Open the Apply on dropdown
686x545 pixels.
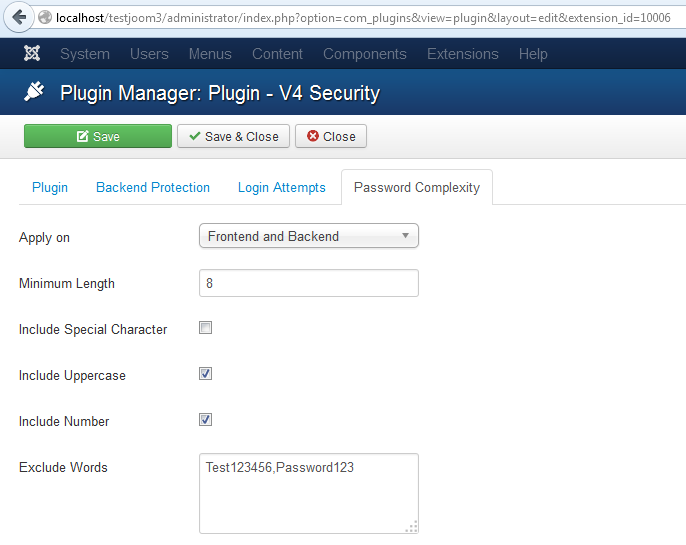click(x=308, y=236)
